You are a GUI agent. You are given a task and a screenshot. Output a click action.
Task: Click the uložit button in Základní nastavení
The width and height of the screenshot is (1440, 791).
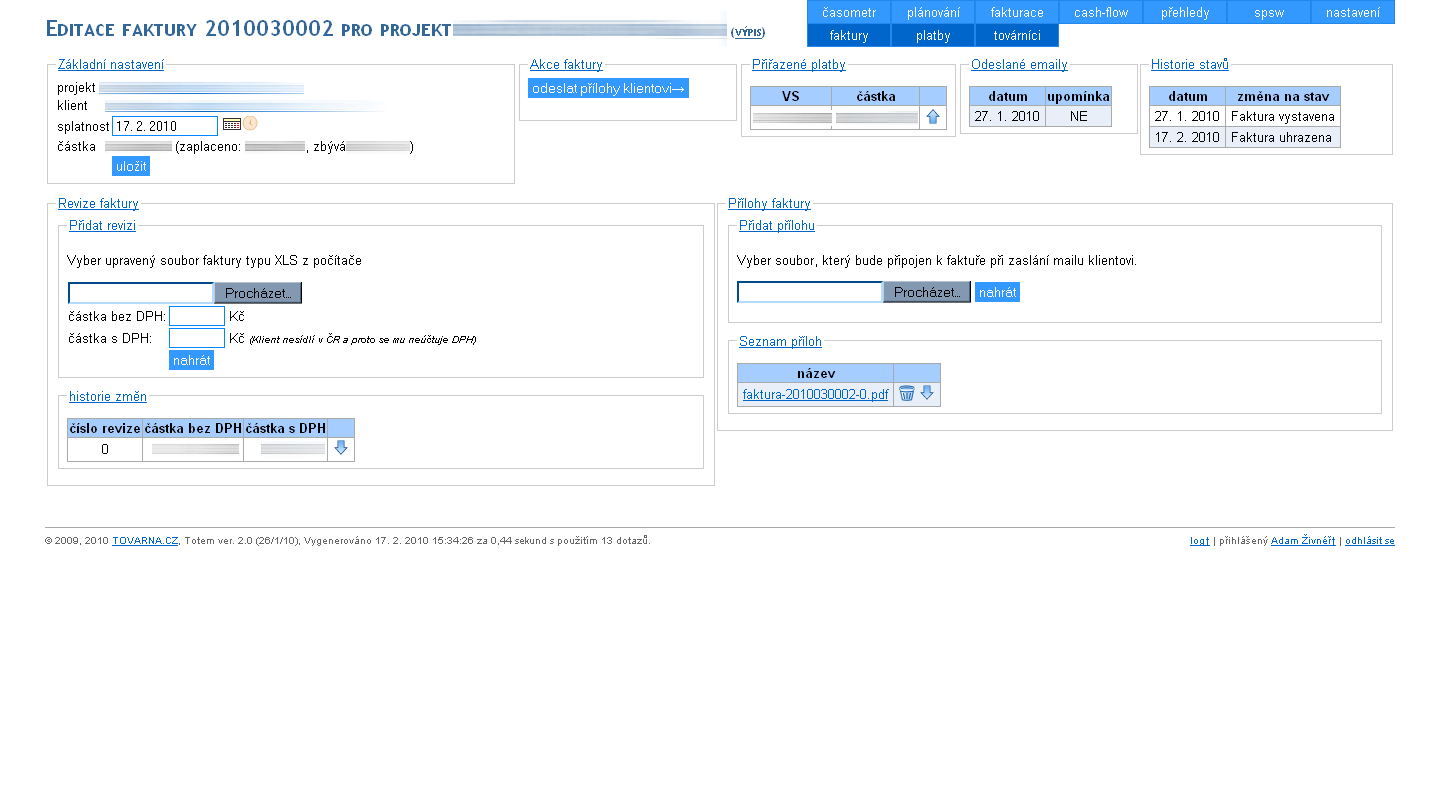[x=131, y=166]
